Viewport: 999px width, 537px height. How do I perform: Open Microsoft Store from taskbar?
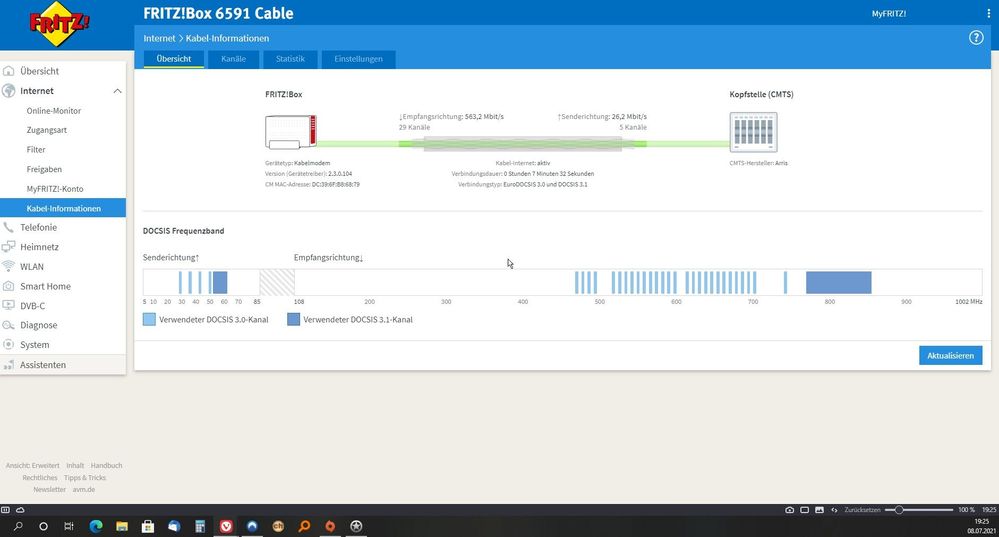point(148,526)
